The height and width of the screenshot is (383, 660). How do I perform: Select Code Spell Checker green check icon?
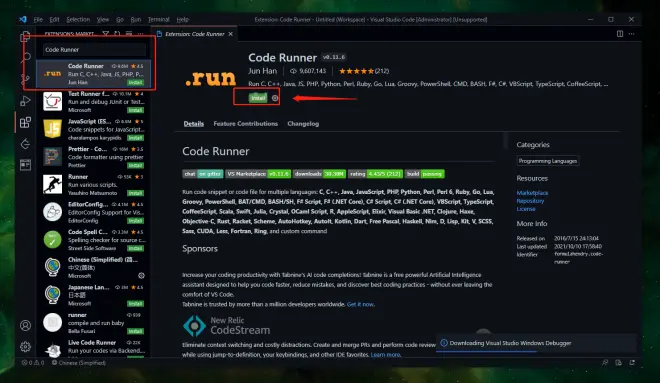point(53,239)
